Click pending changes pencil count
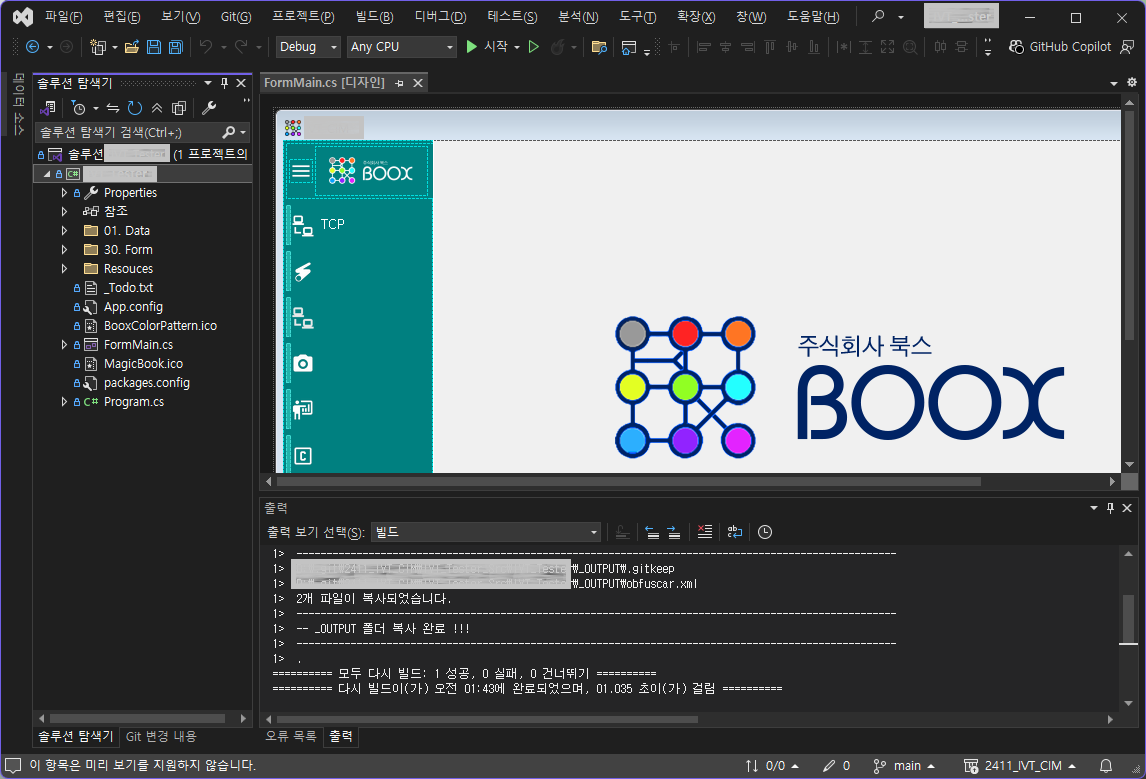This screenshot has width=1146, height=779. click(836, 766)
